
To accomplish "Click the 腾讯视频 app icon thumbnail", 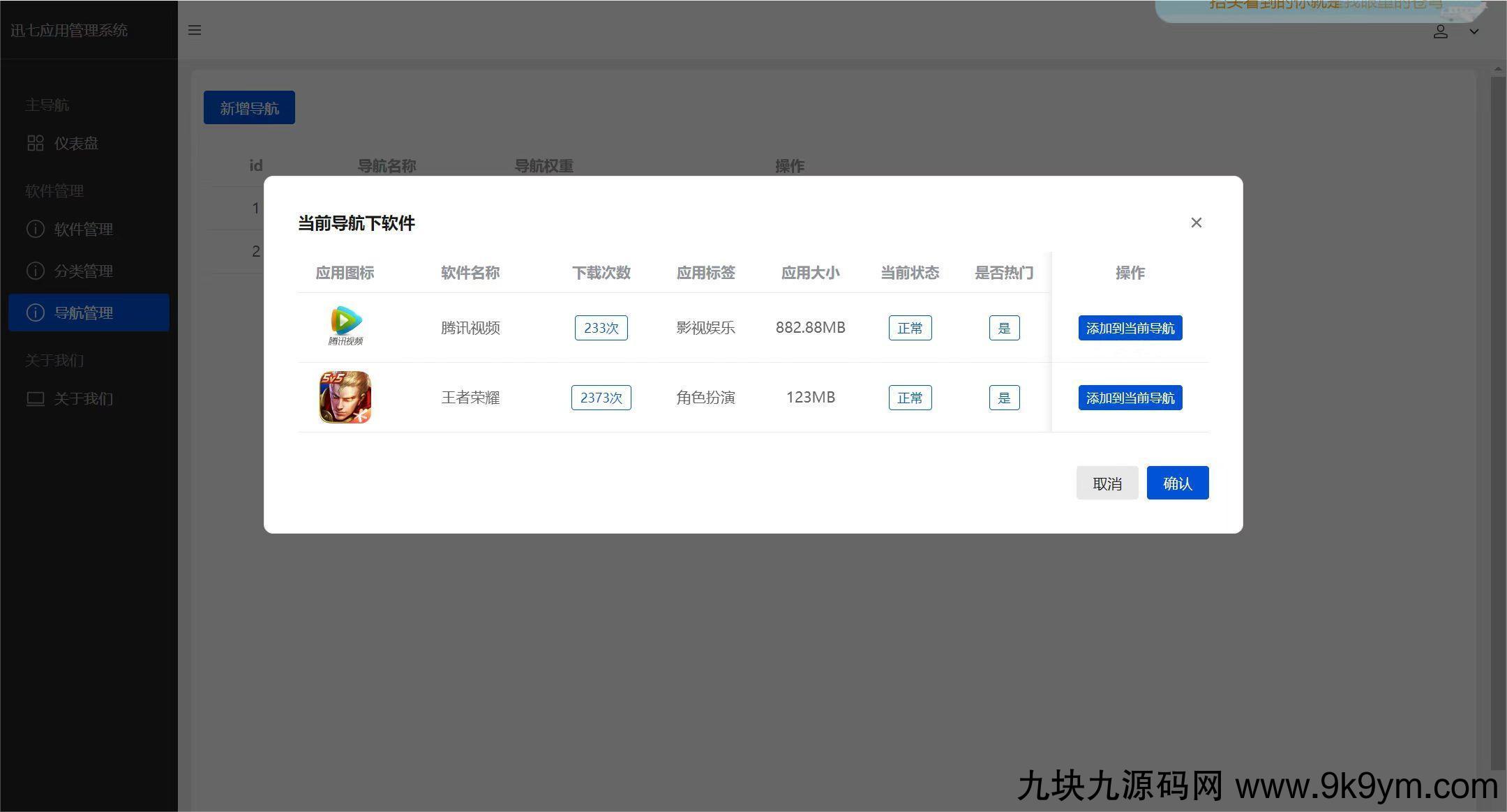I will [x=345, y=326].
